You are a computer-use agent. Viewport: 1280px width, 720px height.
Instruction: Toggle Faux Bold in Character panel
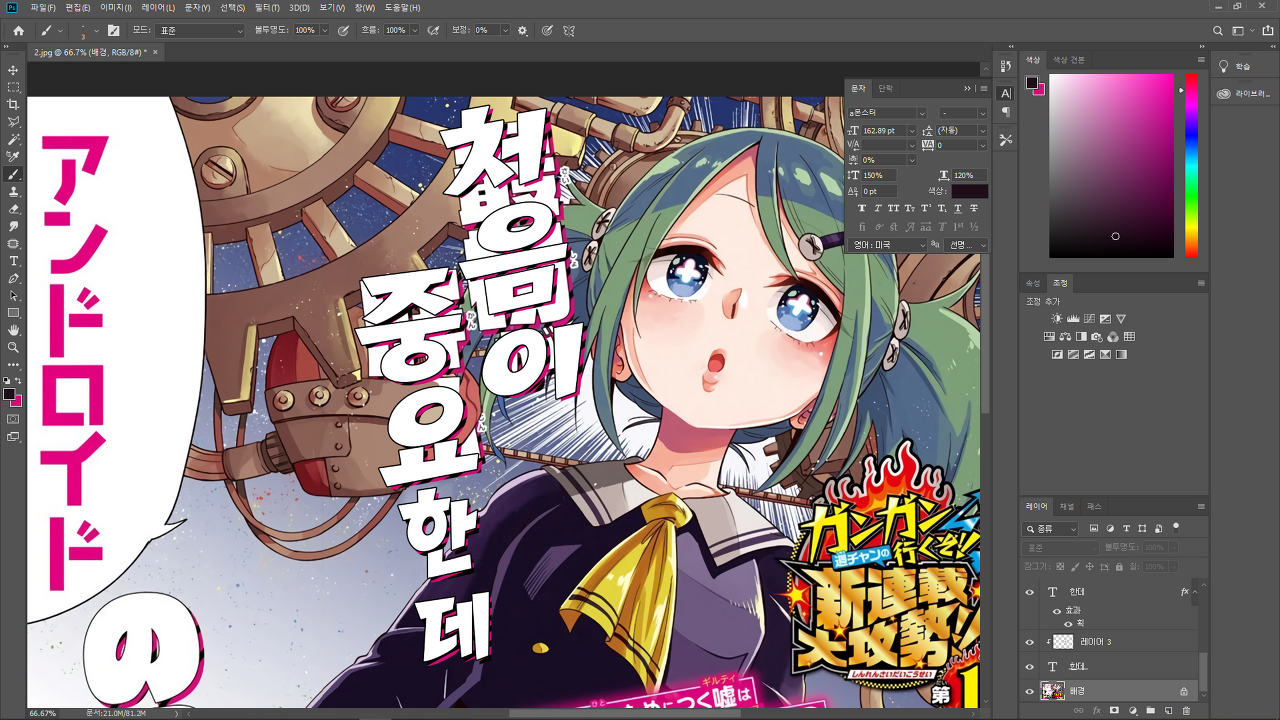862,208
